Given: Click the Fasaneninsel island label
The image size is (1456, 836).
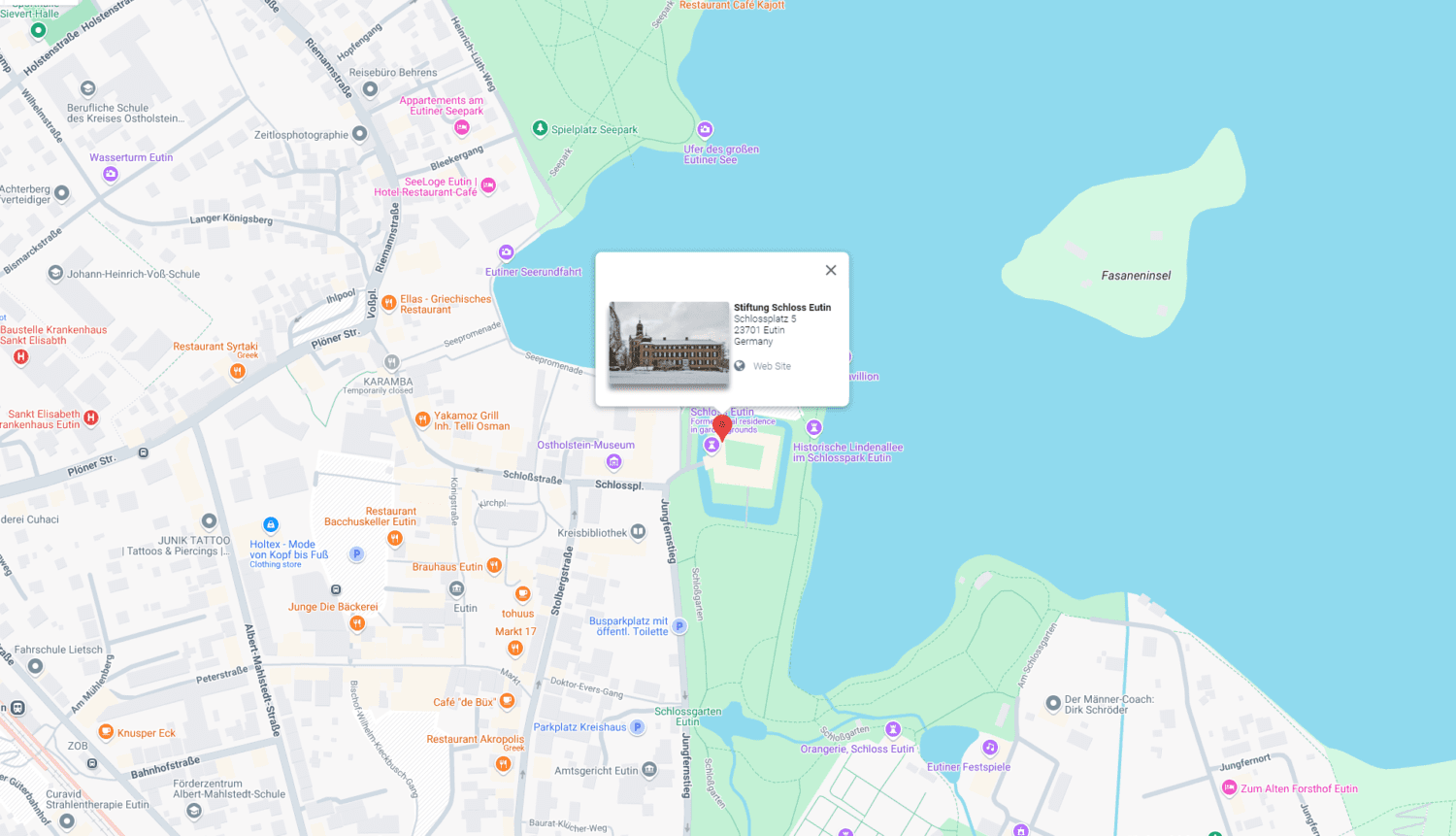Looking at the screenshot, I should pos(1136,276).
